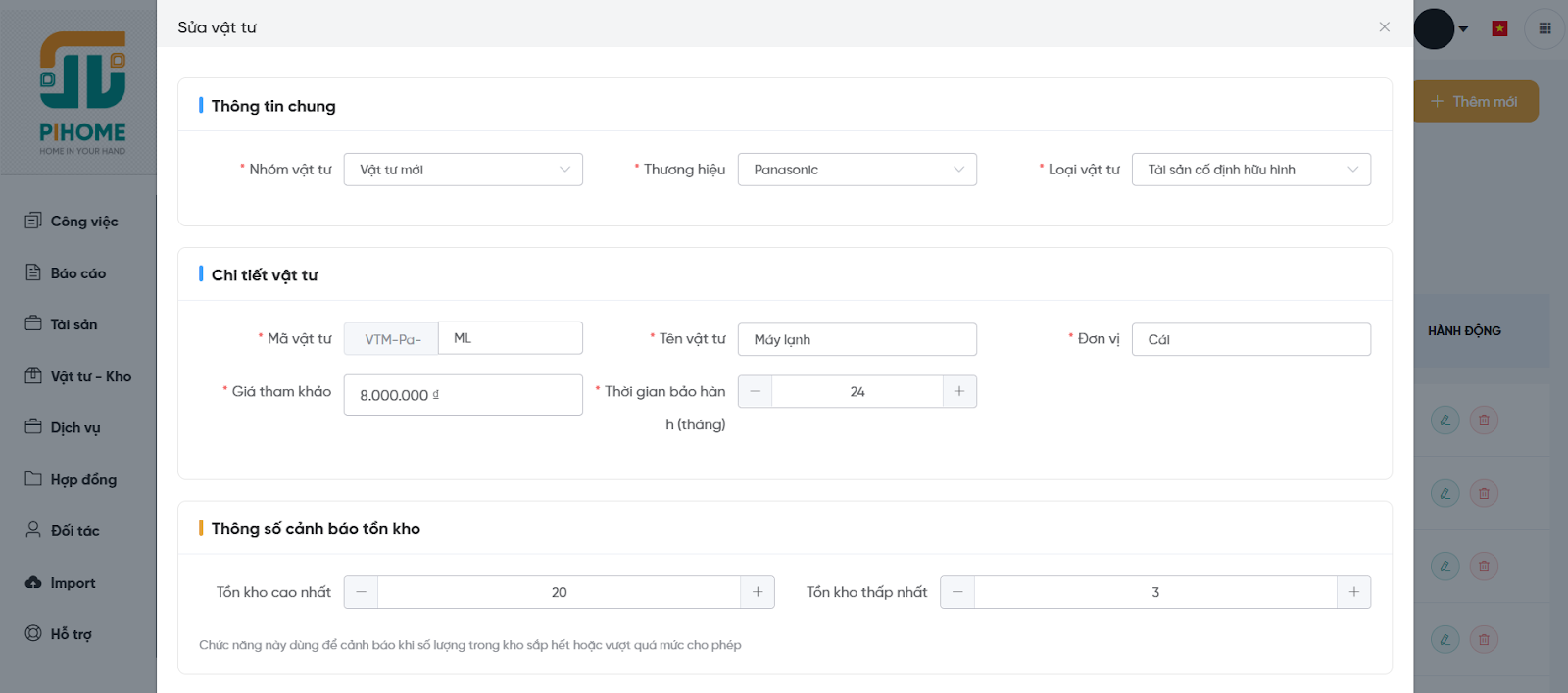
Task: Open the Nhóm vật tư dropdown
Action: tap(463, 170)
